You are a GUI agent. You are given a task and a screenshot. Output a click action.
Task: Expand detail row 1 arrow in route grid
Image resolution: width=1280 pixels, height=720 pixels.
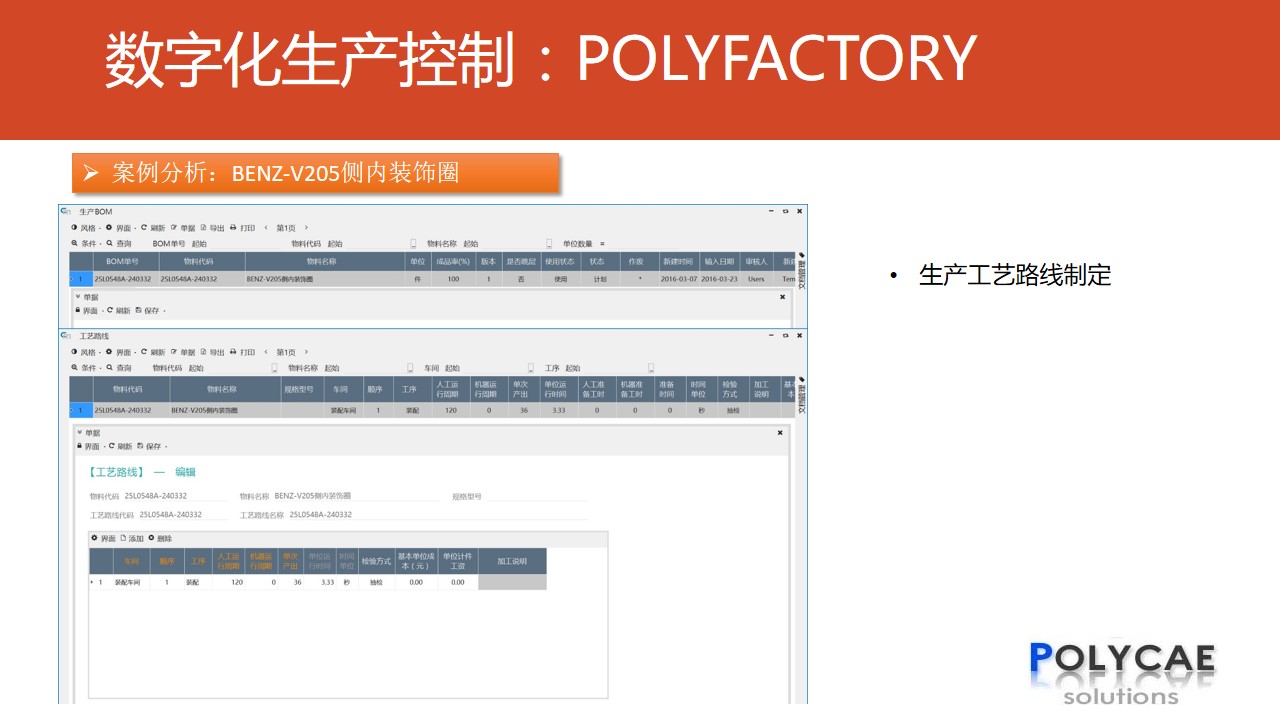tap(93, 582)
